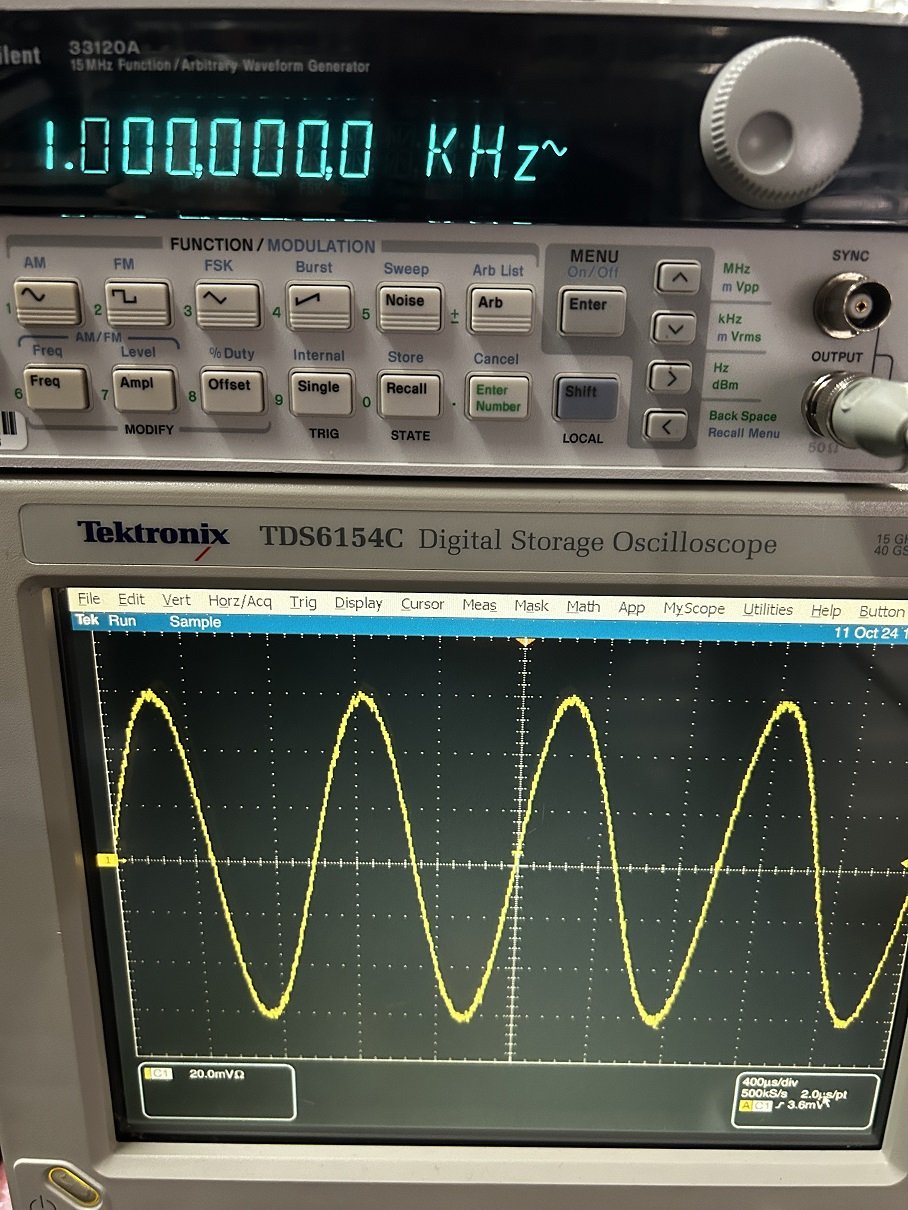Open the Help menu
The width and height of the screenshot is (908, 1210).
tap(826, 610)
